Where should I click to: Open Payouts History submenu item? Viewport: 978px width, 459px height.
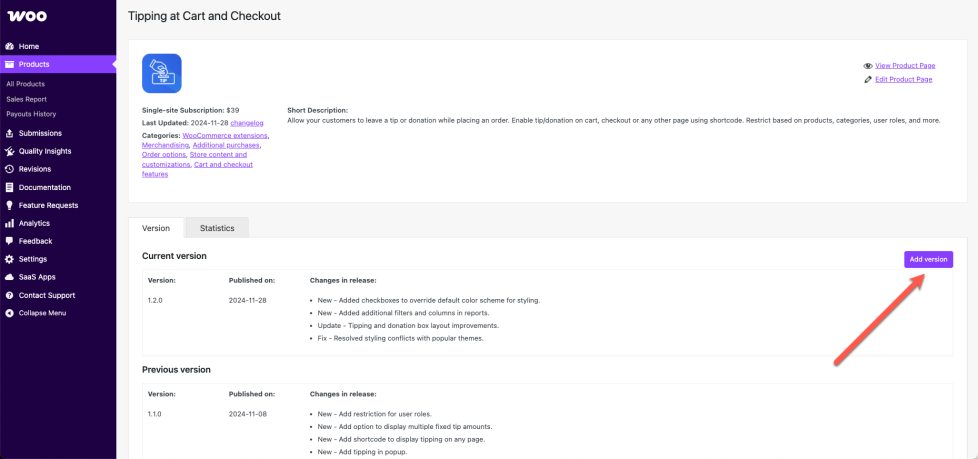click(x=31, y=114)
